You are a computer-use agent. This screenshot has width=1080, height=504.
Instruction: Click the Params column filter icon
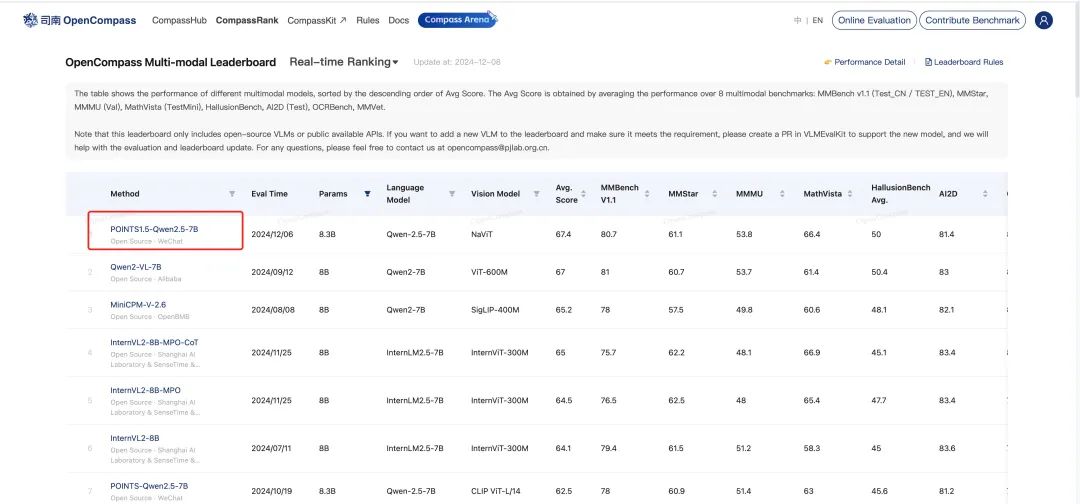click(x=367, y=194)
